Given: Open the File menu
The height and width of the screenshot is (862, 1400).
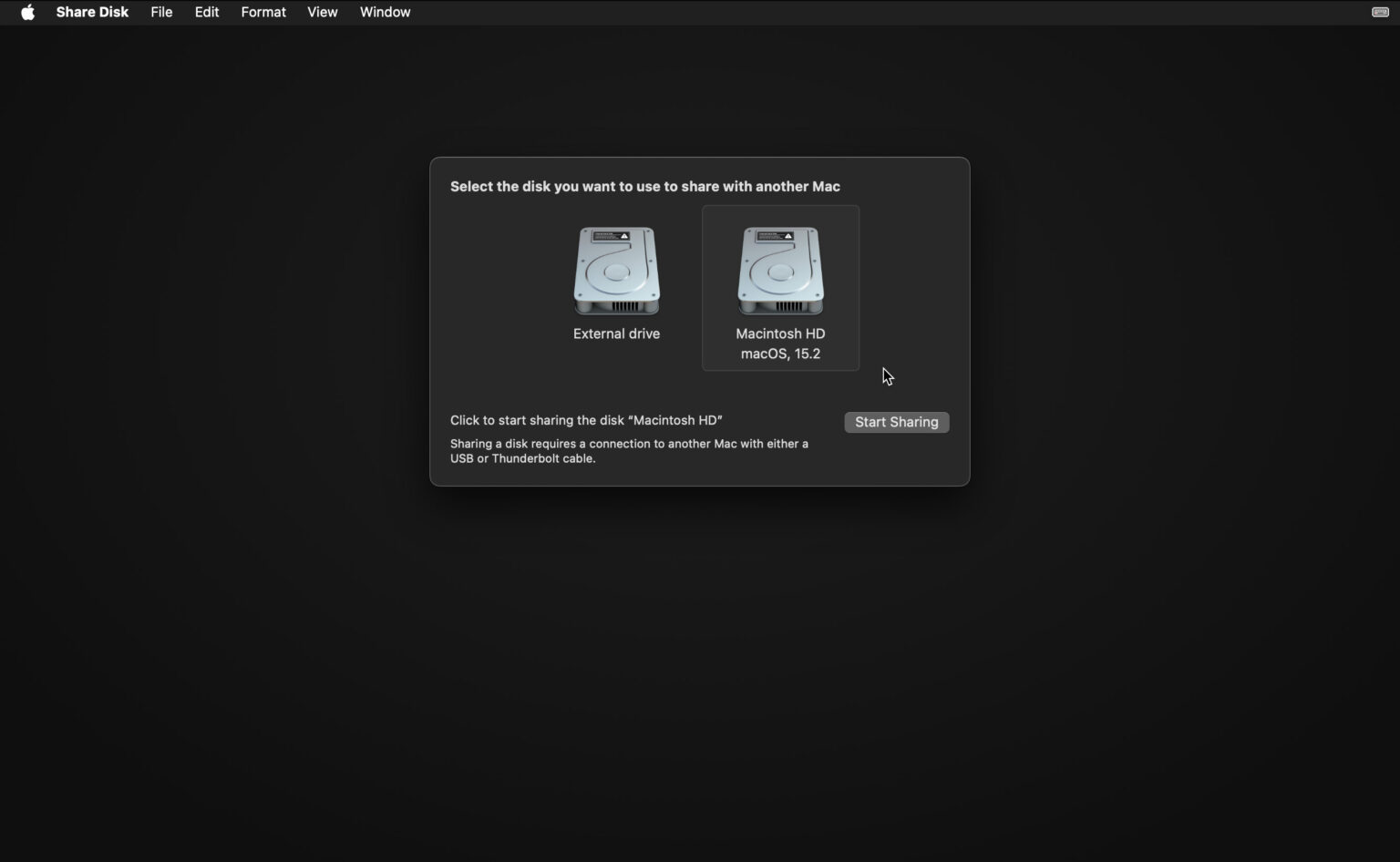Looking at the screenshot, I should (161, 12).
